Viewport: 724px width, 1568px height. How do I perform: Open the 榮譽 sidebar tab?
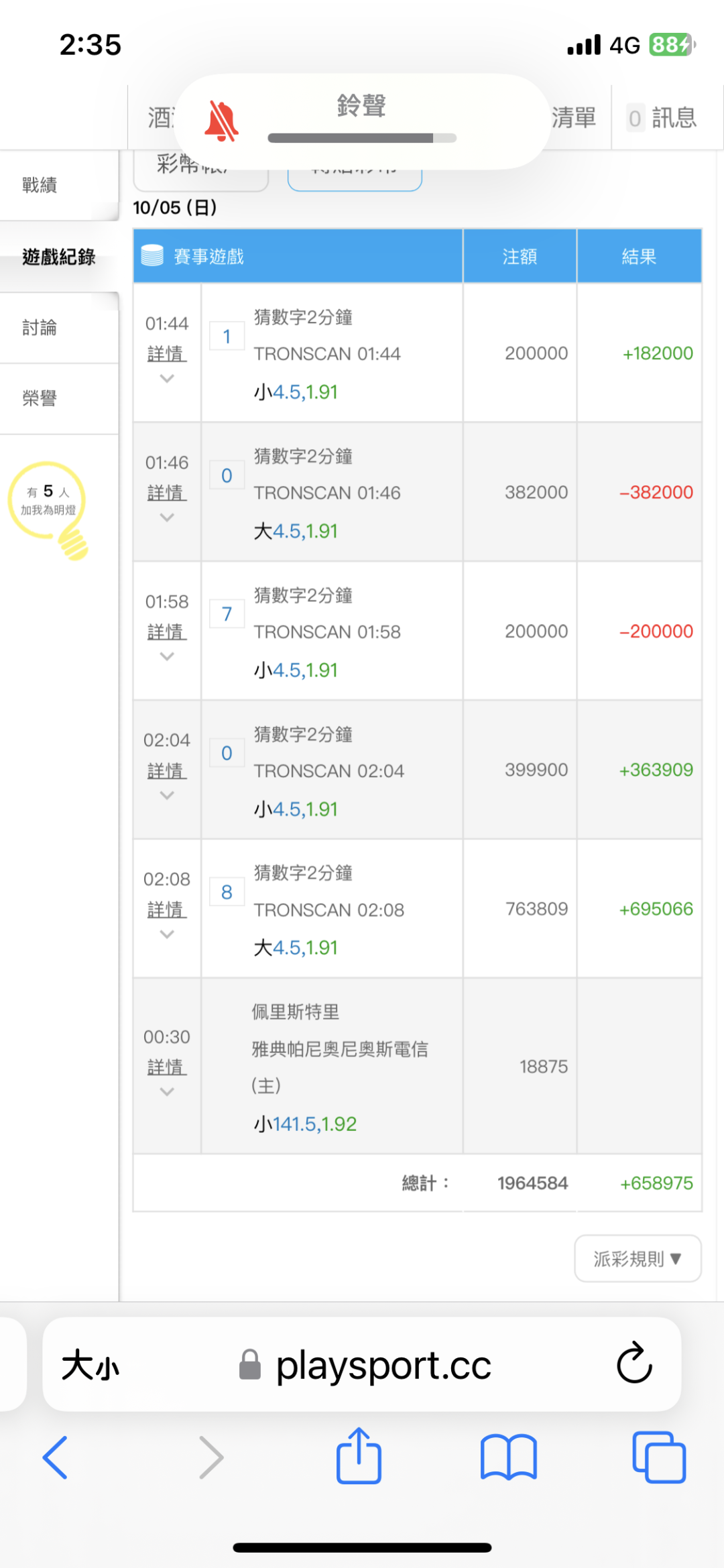pos(40,398)
